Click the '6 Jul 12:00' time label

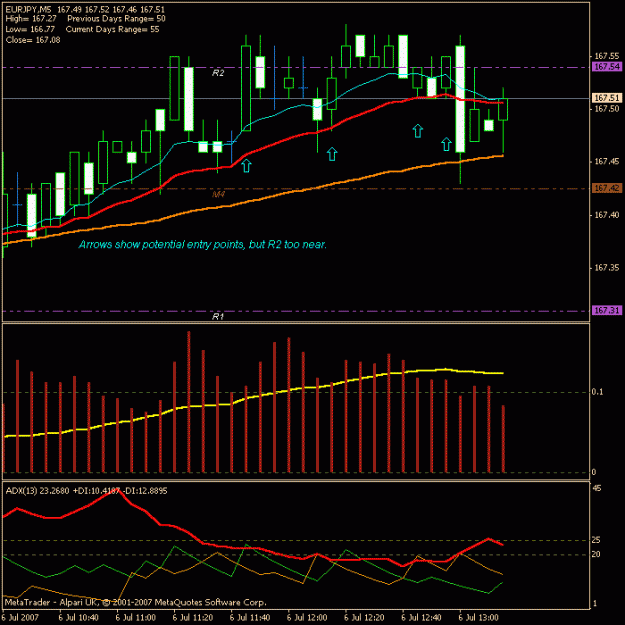pos(307,618)
